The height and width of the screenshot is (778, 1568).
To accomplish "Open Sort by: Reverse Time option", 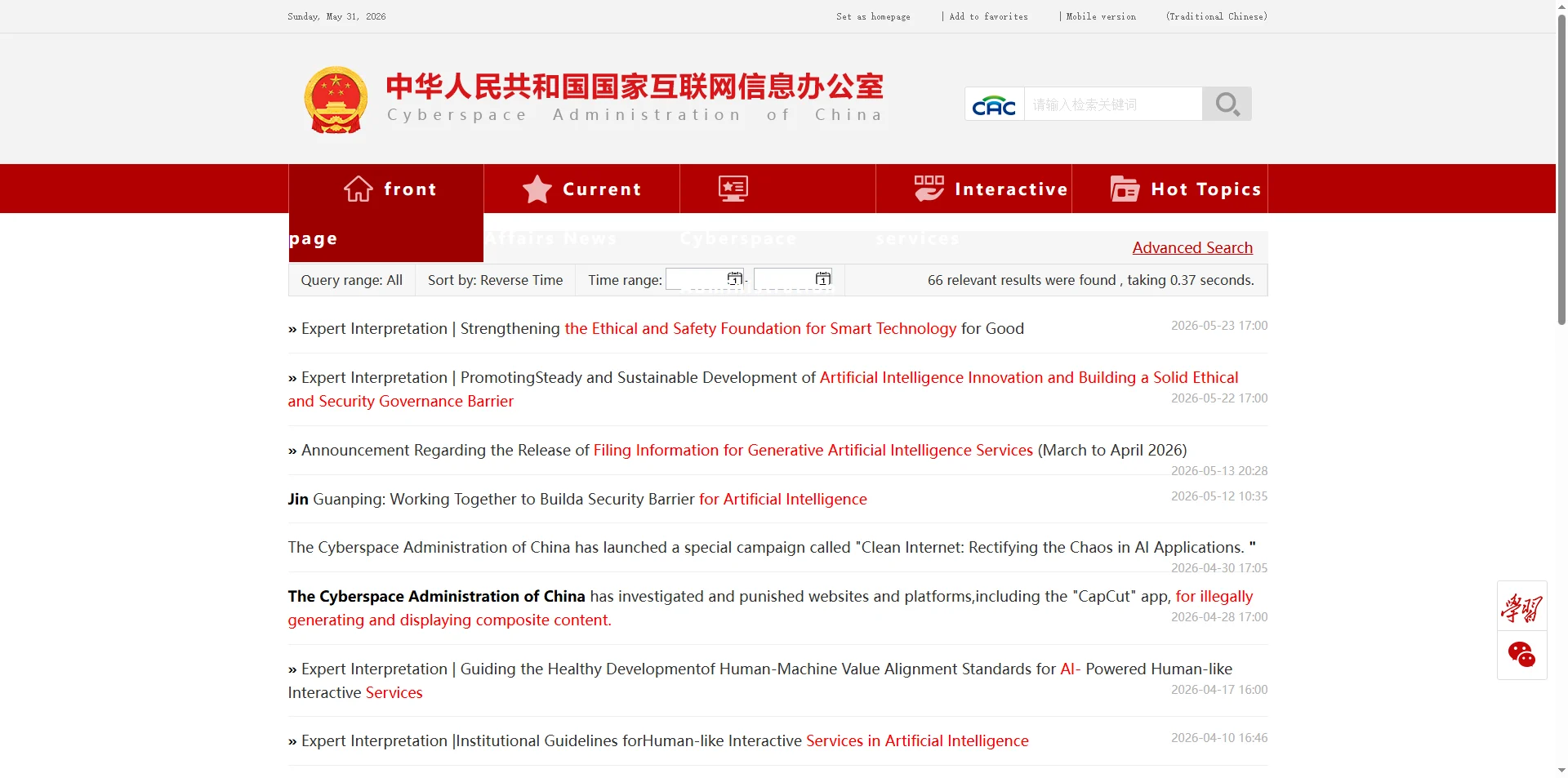I will (x=496, y=280).
